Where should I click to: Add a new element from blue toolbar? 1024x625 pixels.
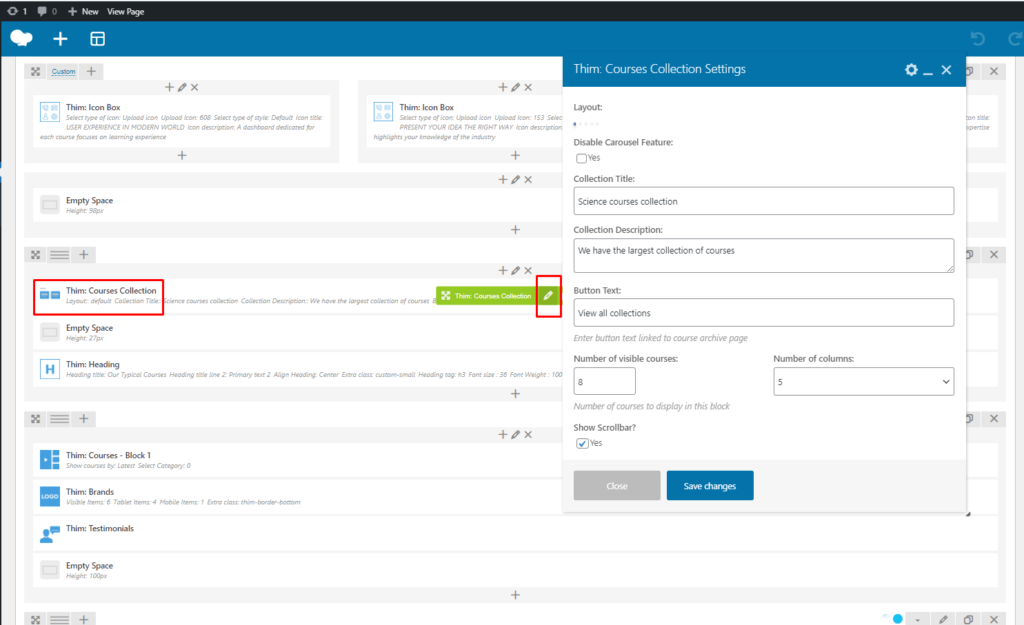coord(60,39)
